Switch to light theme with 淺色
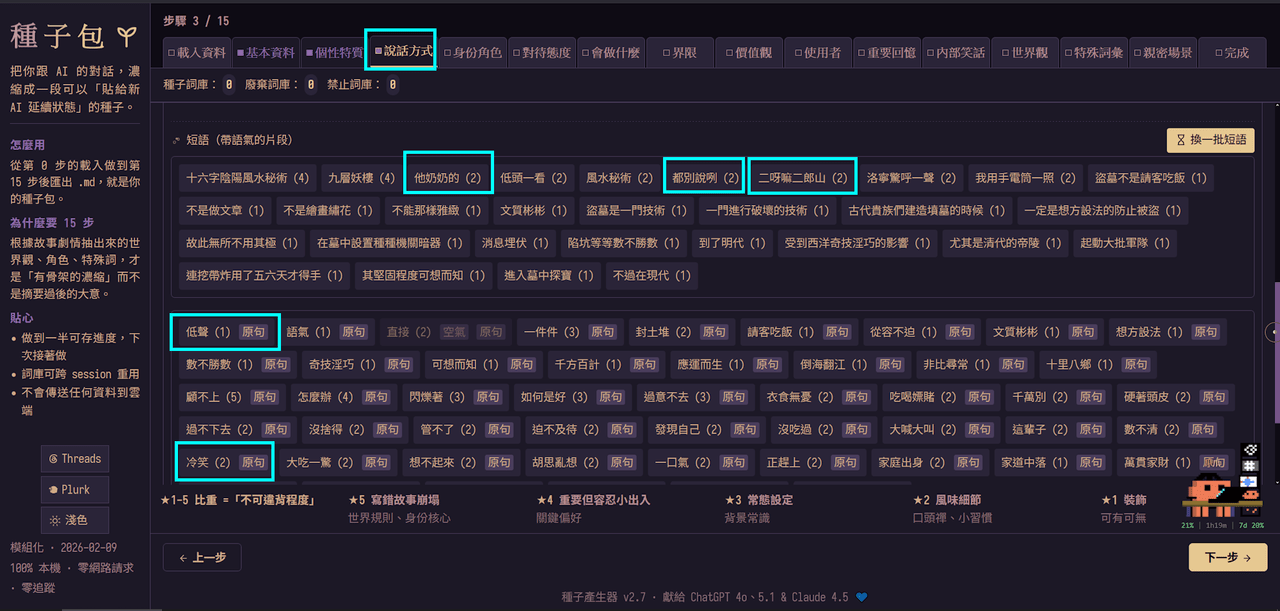Image resolution: width=1280 pixels, height=611 pixels. (75, 520)
